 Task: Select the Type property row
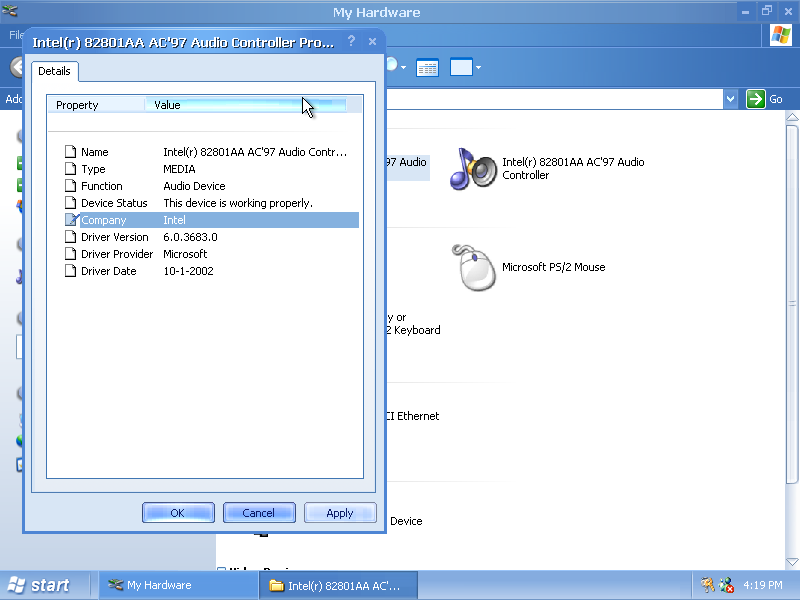[x=212, y=169]
